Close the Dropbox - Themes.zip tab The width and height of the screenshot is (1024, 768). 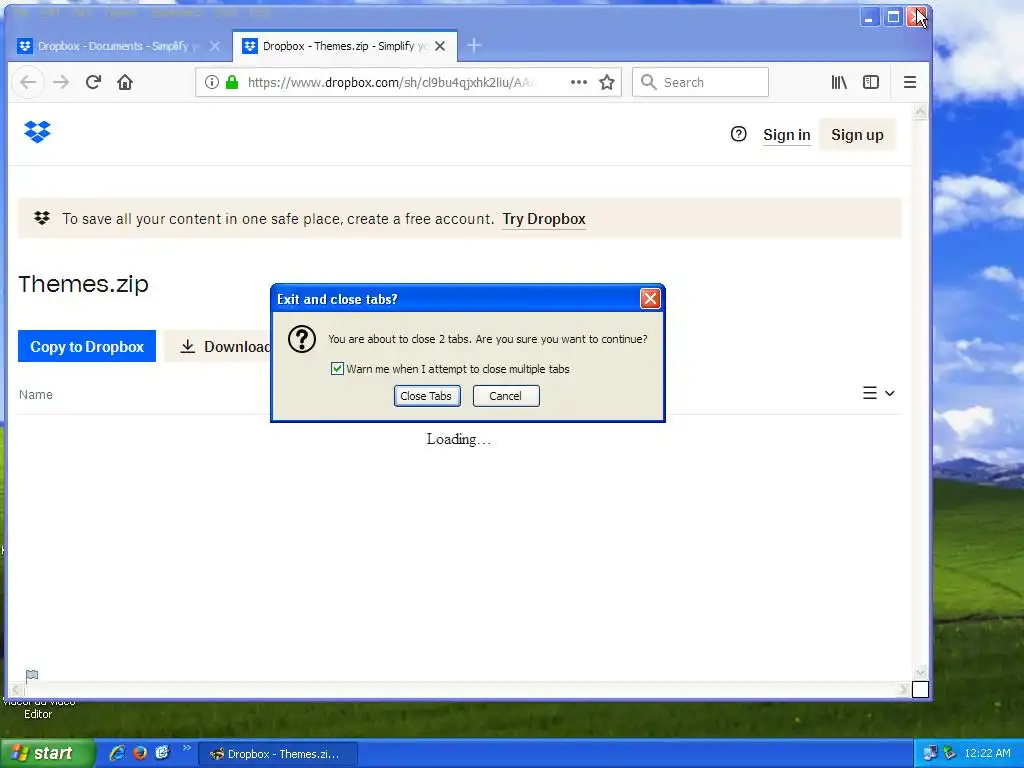[x=440, y=46]
